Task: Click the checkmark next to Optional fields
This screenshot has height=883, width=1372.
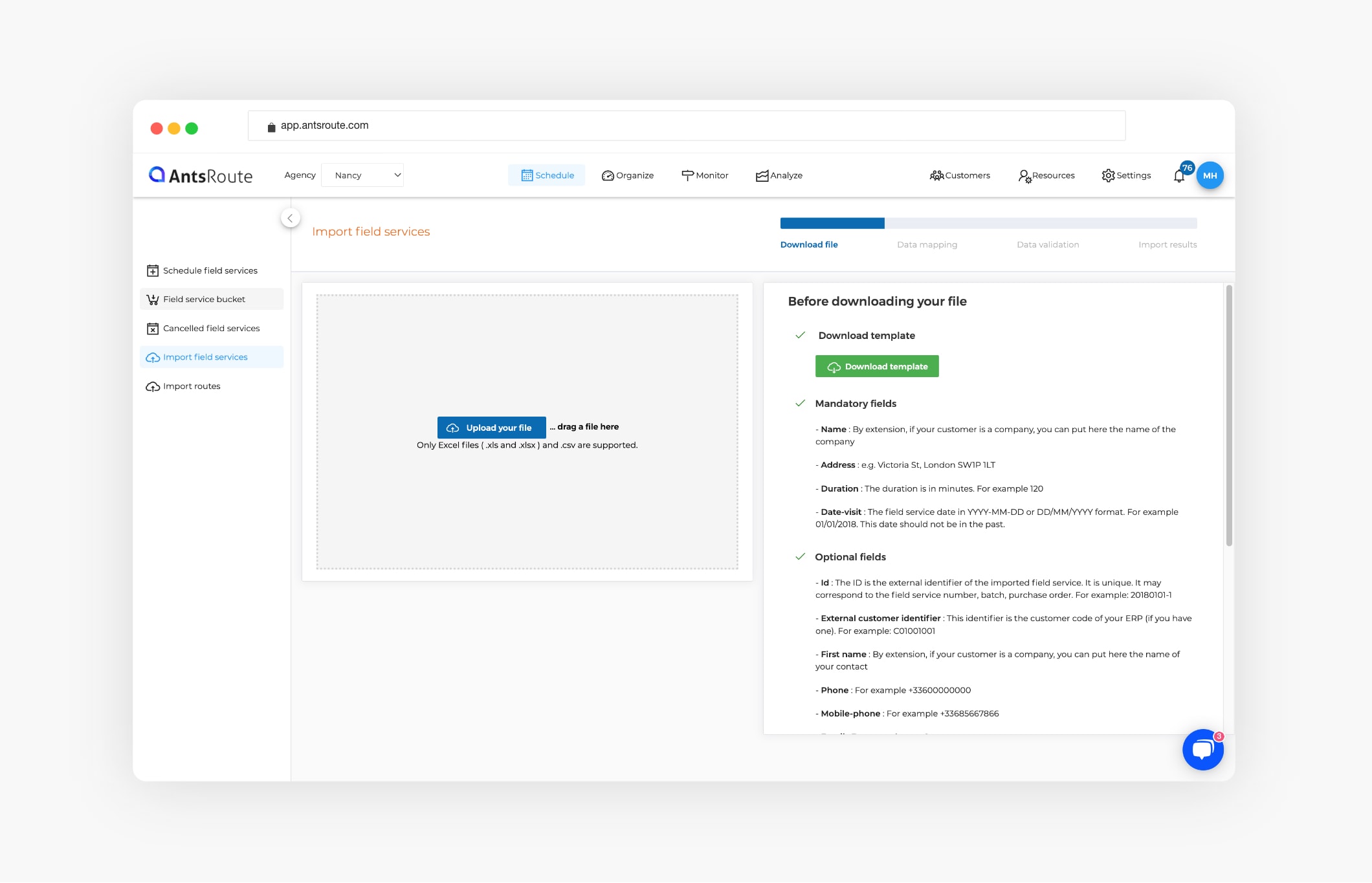Action: (x=801, y=556)
